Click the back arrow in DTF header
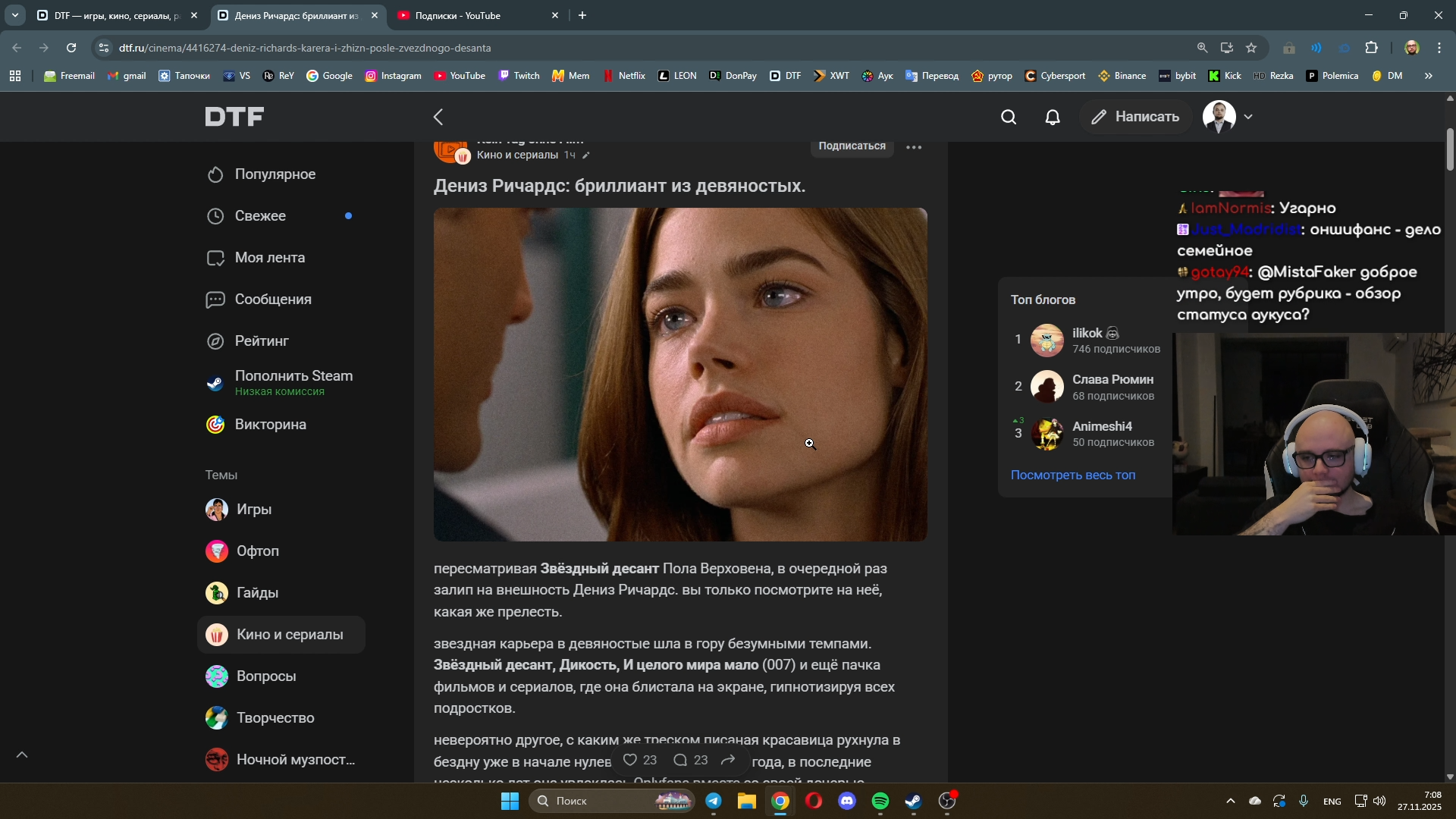1456x819 pixels. tap(438, 117)
